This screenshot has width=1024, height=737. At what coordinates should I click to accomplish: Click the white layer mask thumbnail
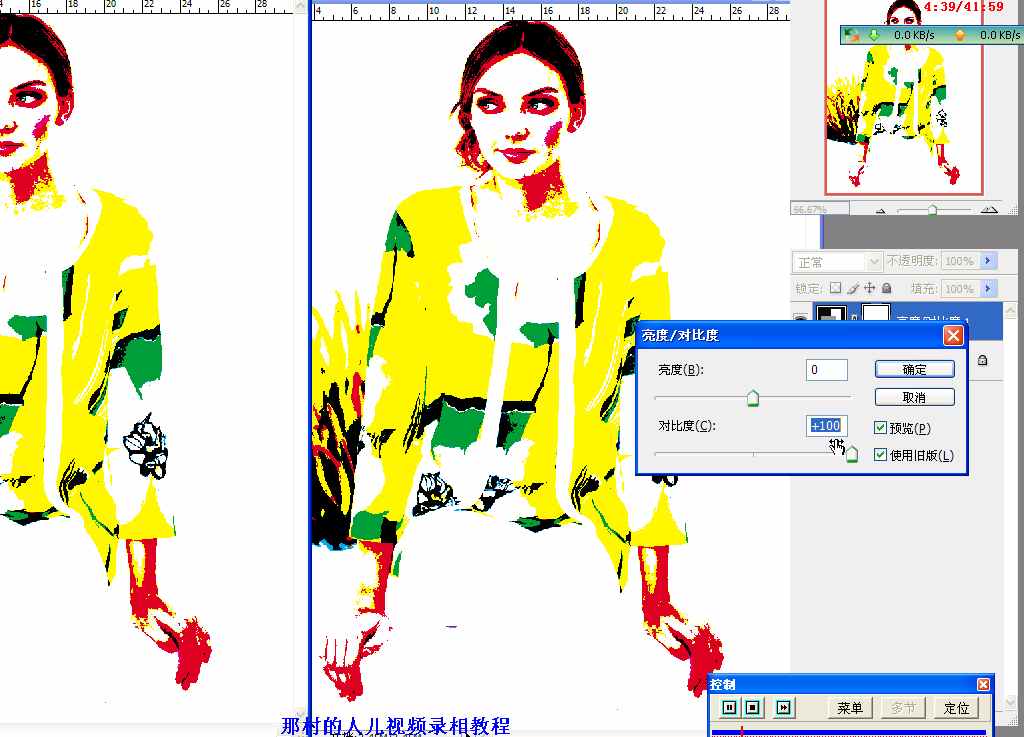click(x=876, y=313)
